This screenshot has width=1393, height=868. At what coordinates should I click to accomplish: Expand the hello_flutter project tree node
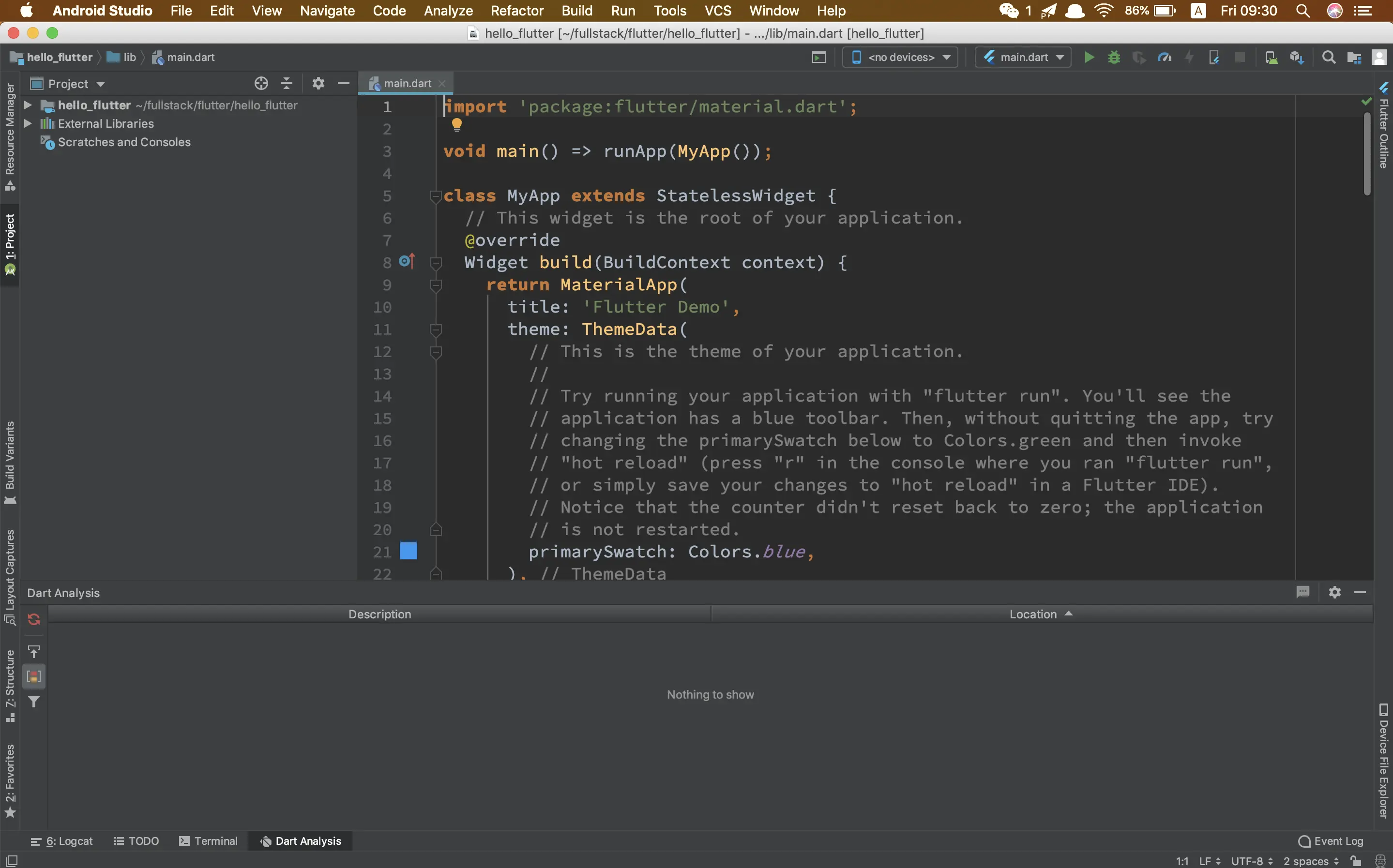click(x=28, y=105)
